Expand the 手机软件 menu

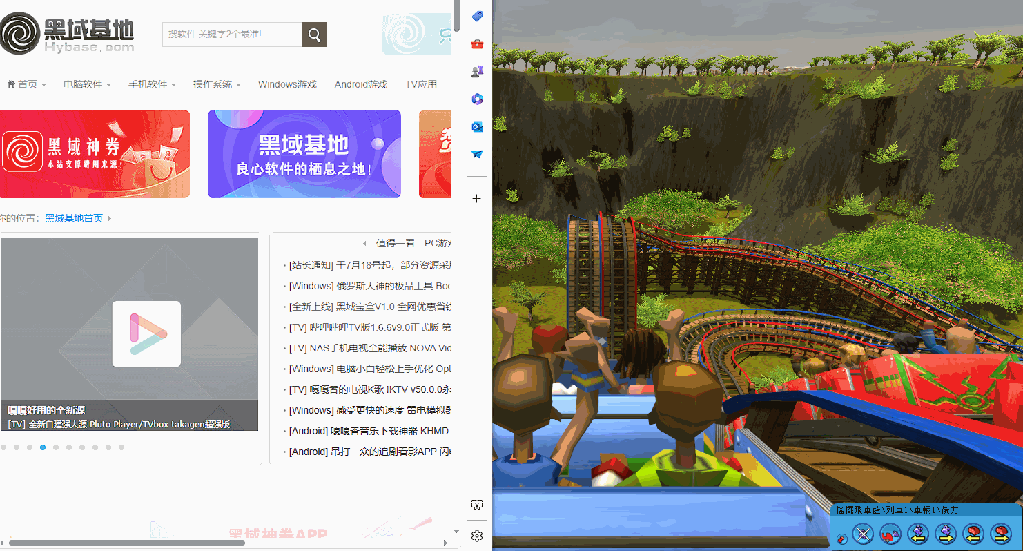[x=151, y=84]
